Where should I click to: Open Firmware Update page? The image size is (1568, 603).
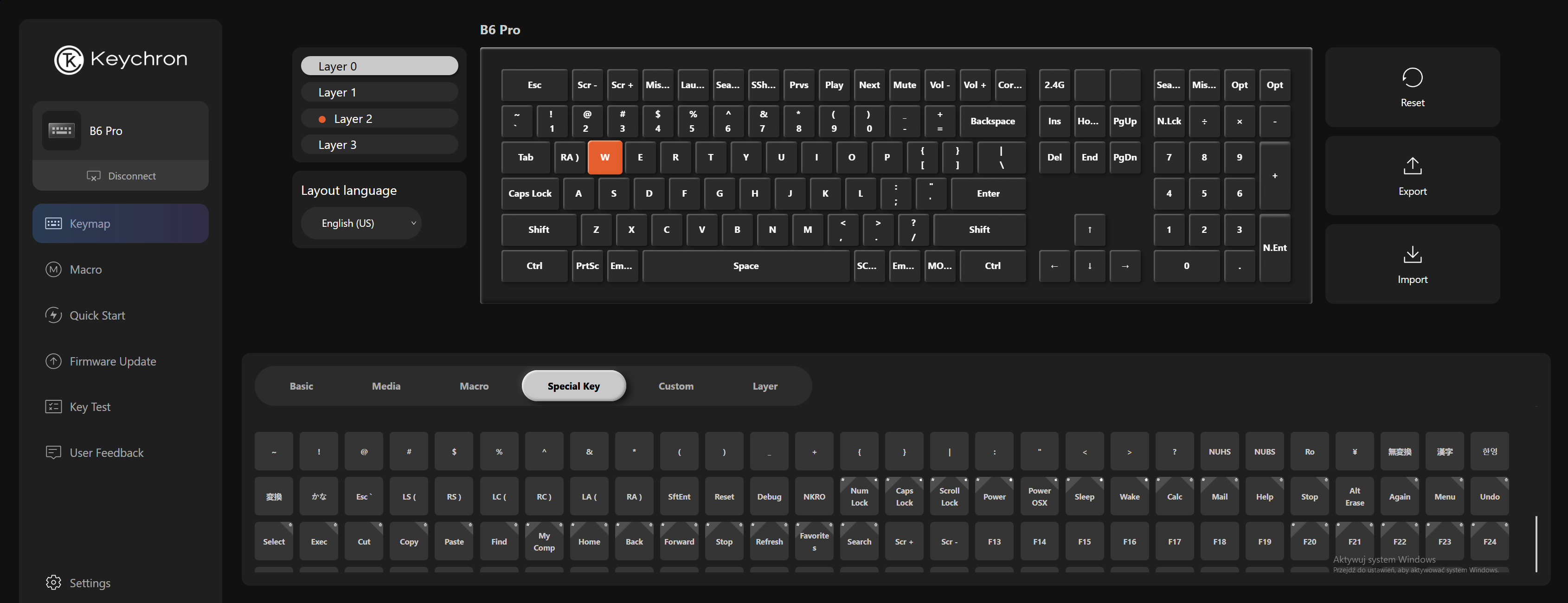coord(121,361)
